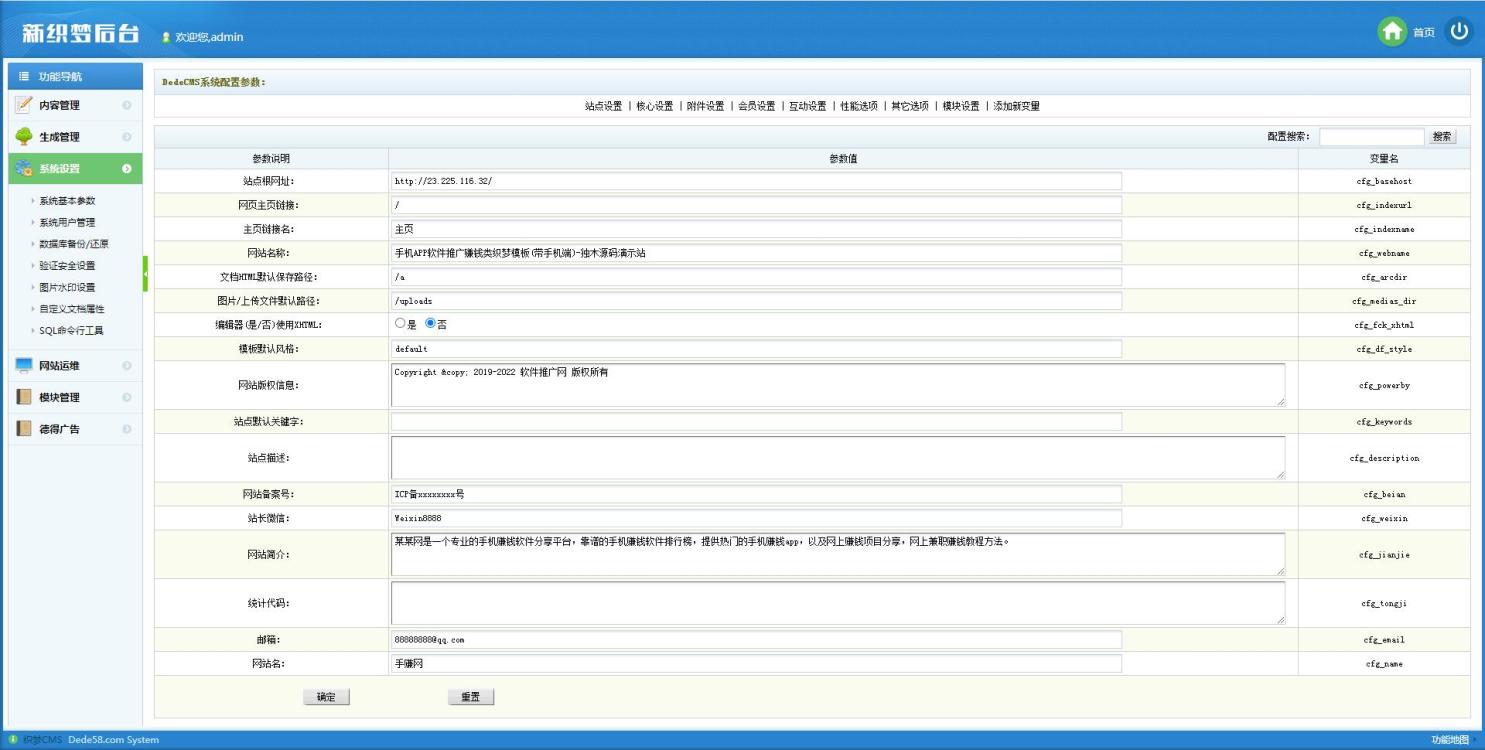
Task: Click the 生成管理 tree icon
Action: coord(24,137)
